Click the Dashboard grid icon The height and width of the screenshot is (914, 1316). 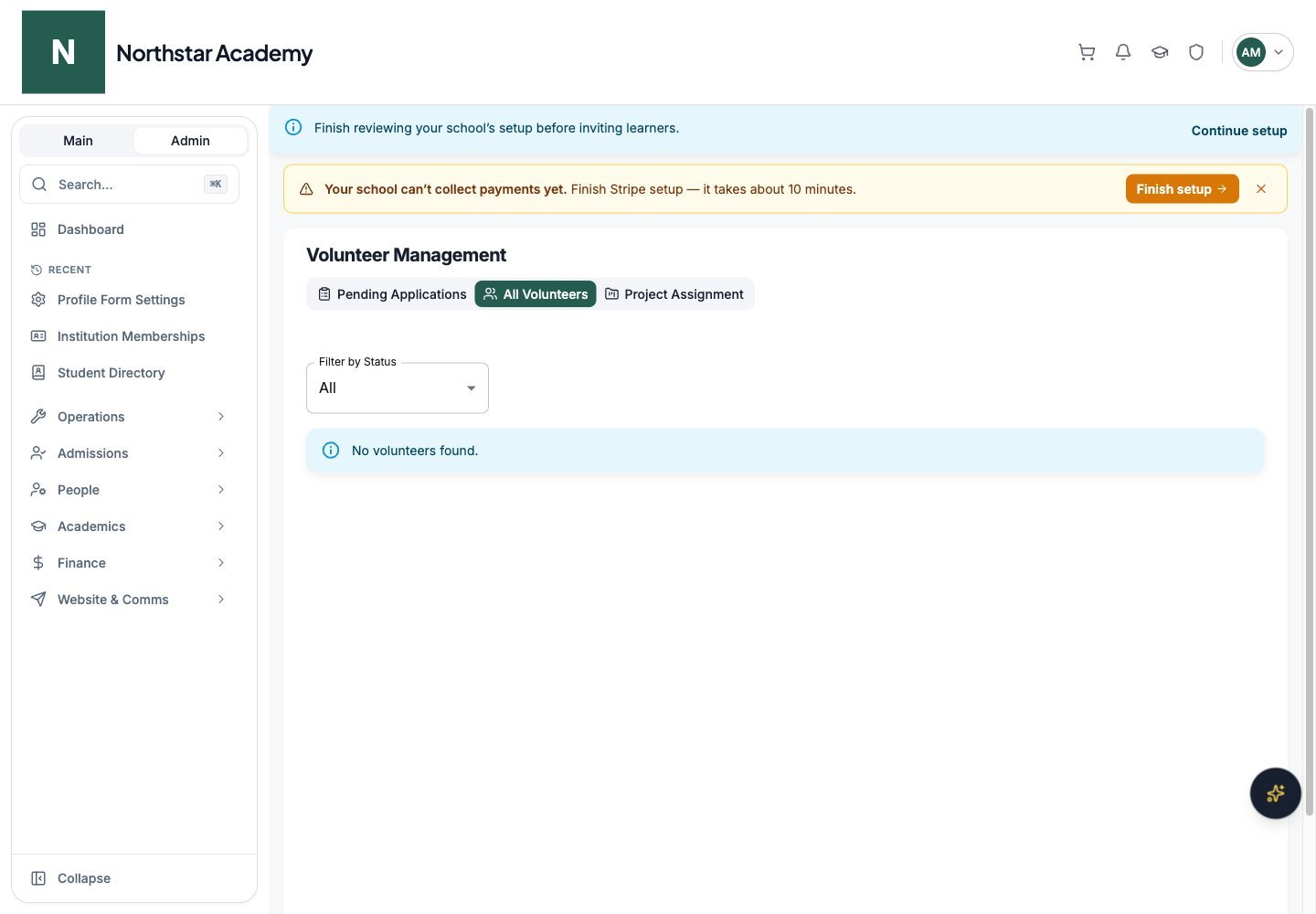pos(38,229)
